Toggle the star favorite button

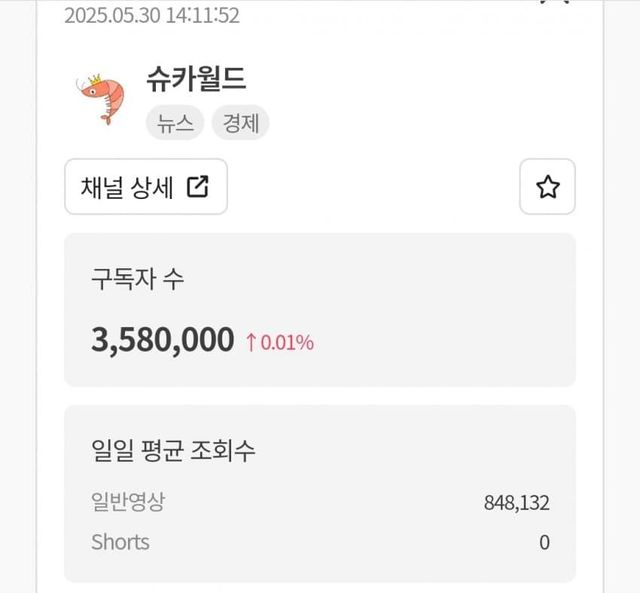(x=547, y=187)
